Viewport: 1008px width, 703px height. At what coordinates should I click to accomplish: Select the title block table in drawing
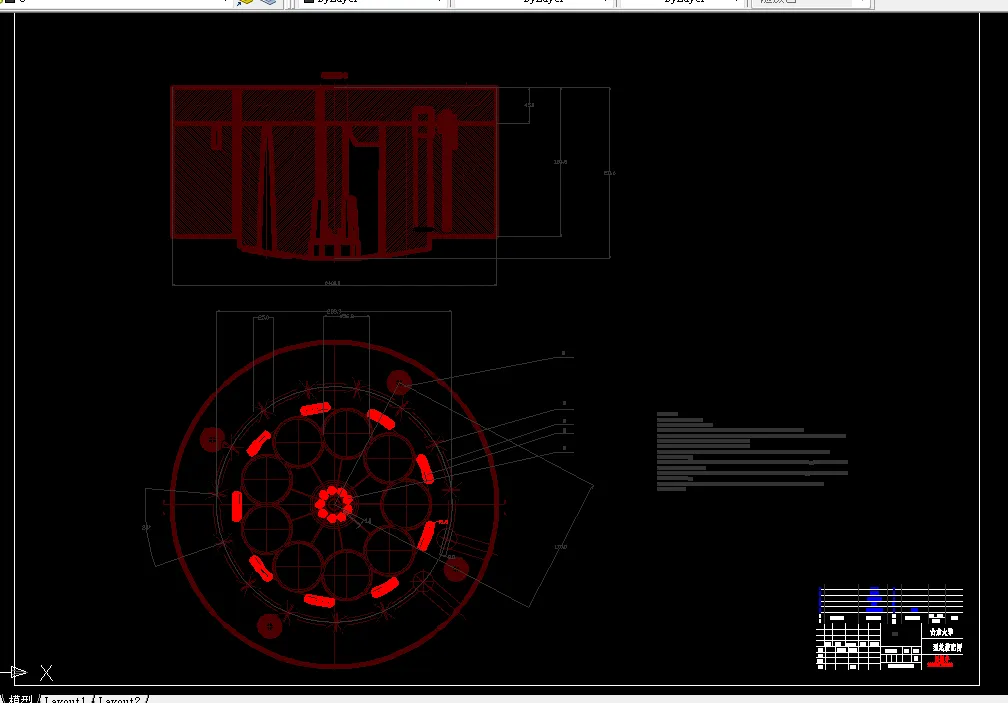click(x=890, y=627)
